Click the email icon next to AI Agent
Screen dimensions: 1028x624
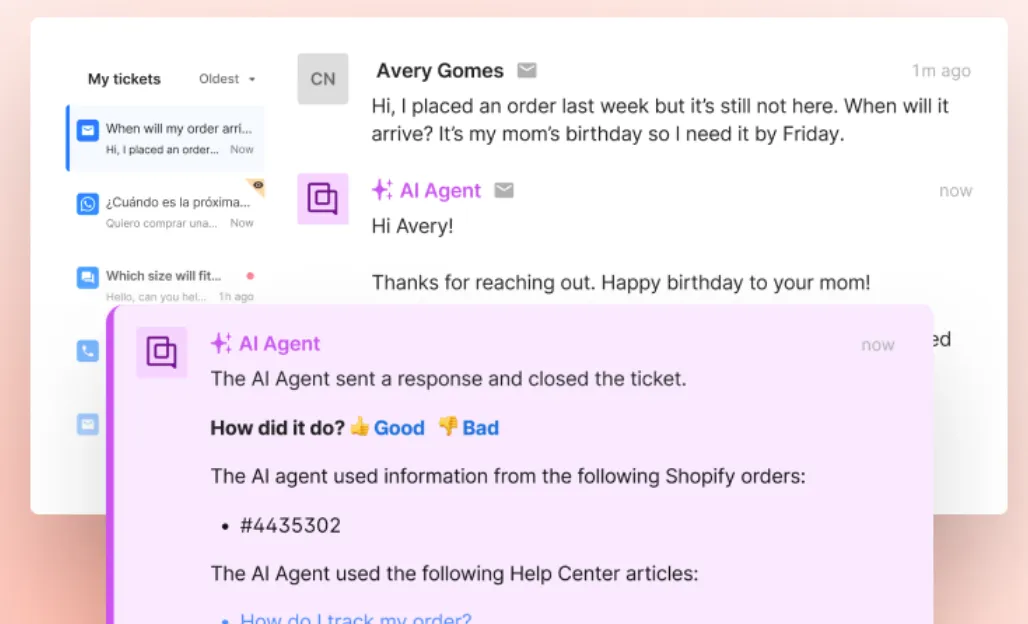pyautogui.click(x=504, y=190)
